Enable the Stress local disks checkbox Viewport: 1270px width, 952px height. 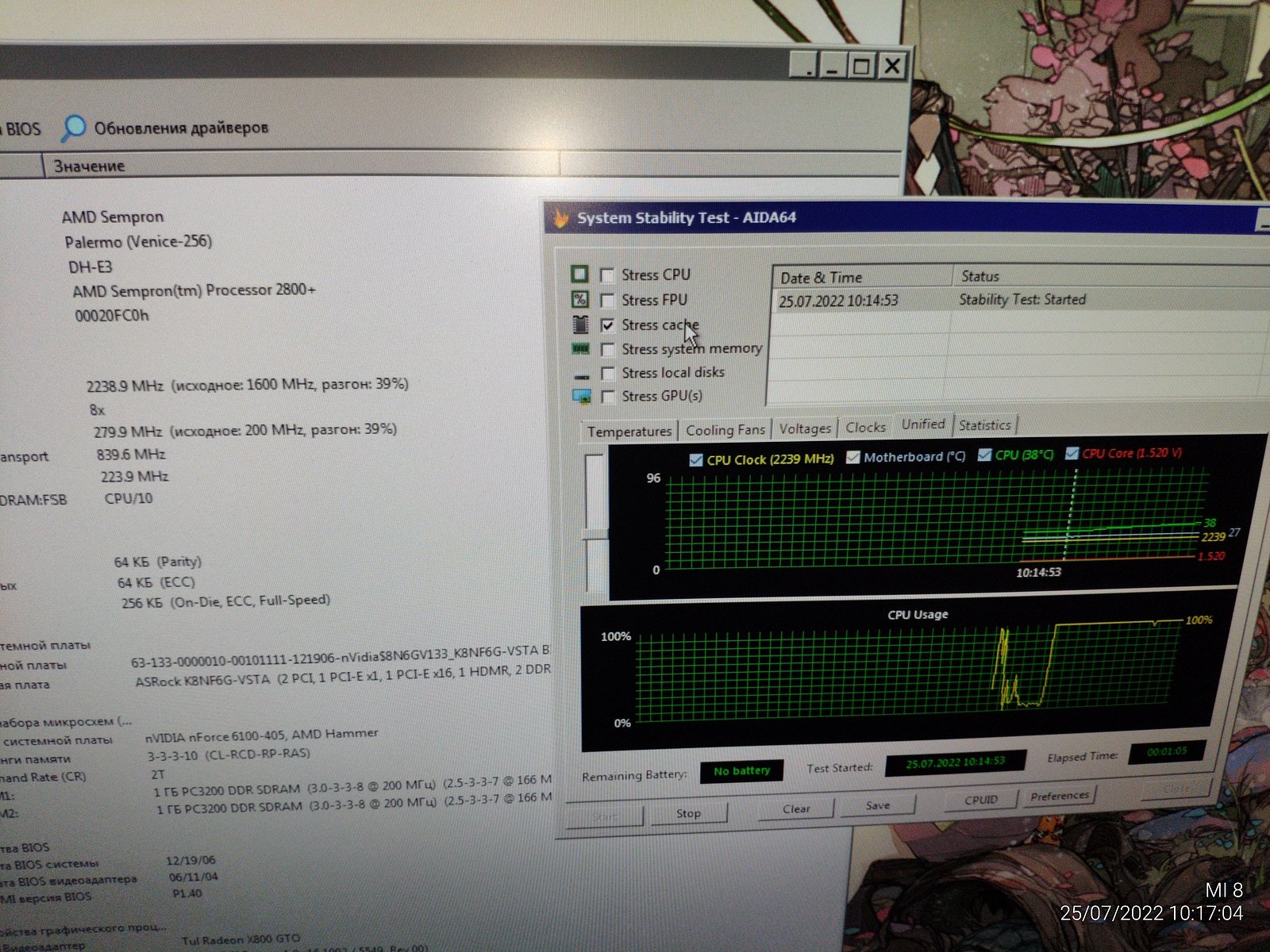click(608, 374)
